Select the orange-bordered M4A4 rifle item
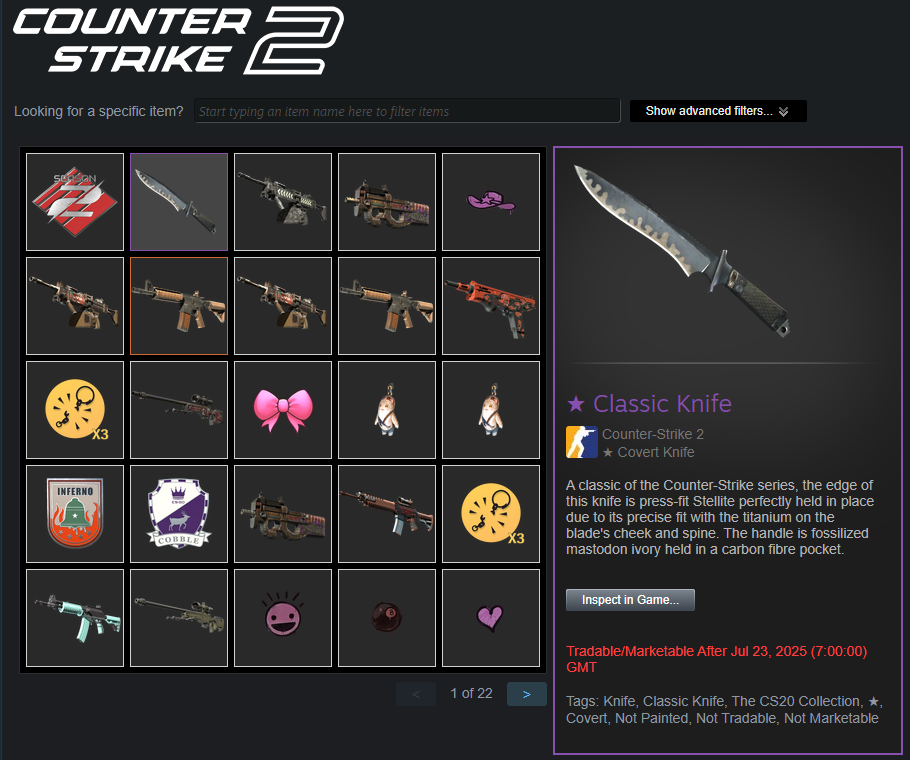Viewport: 910px width, 760px height. [179, 306]
